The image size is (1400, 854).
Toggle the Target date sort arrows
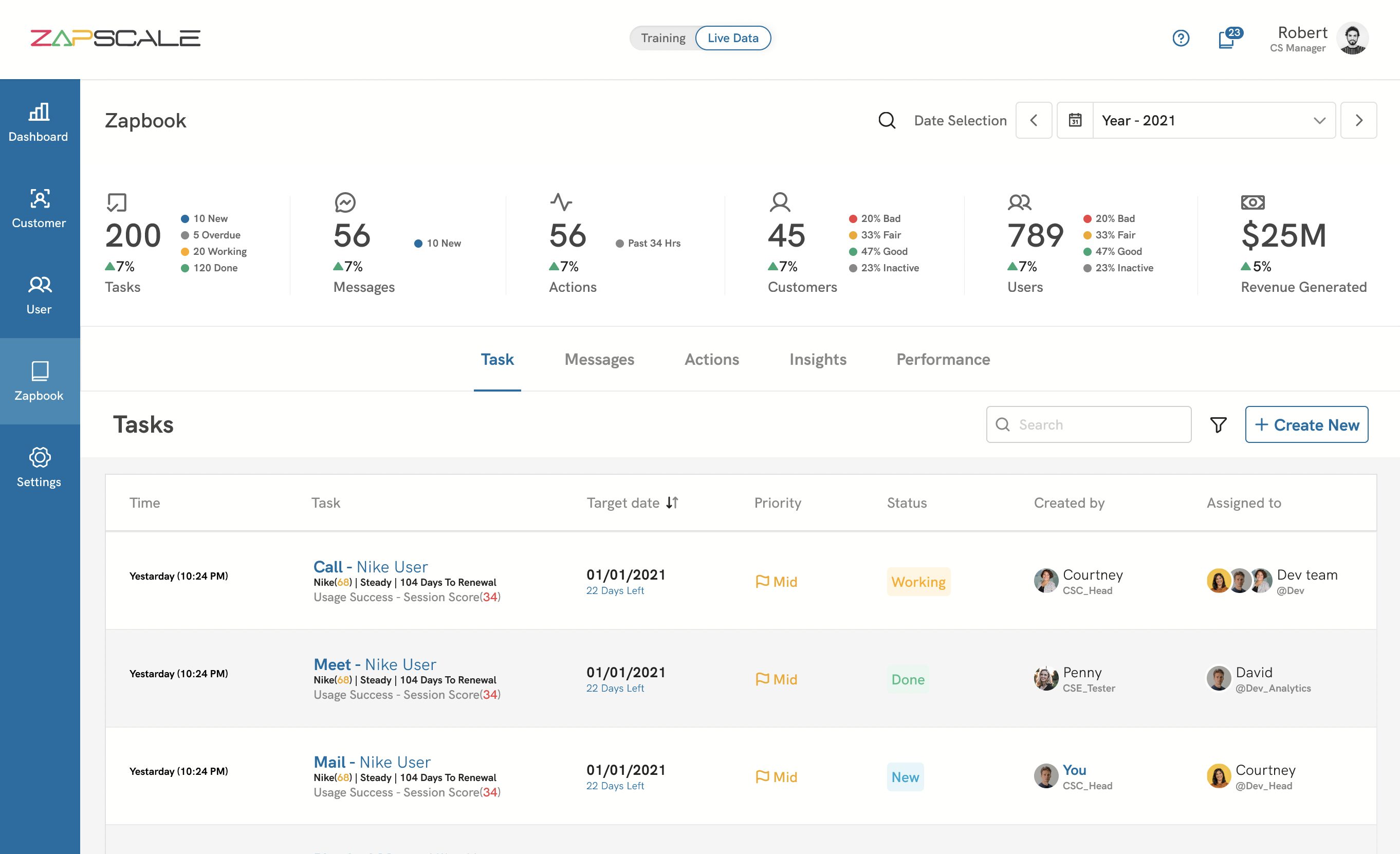click(672, 503)
